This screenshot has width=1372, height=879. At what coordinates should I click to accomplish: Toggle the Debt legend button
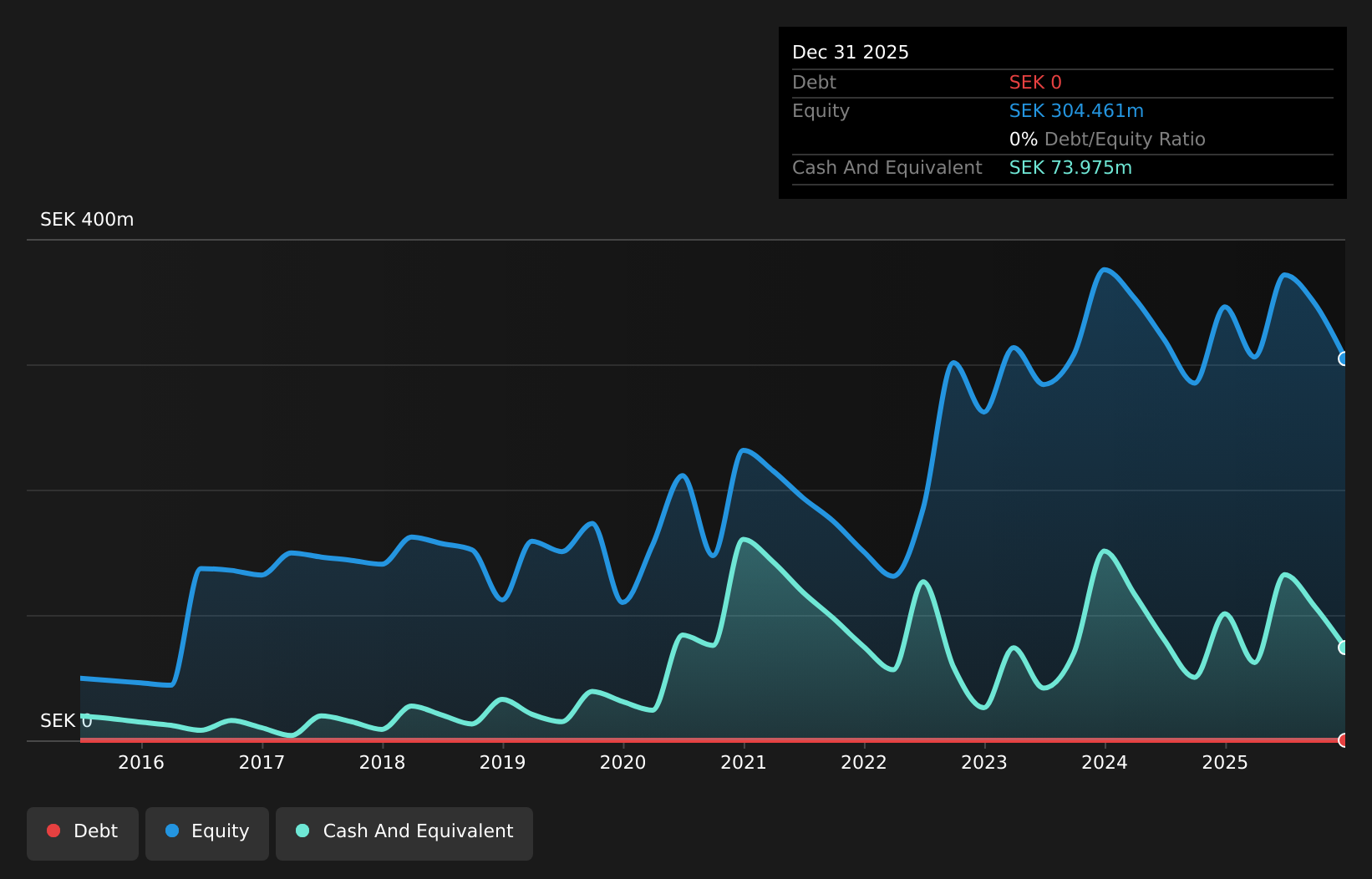click(83, 833)
